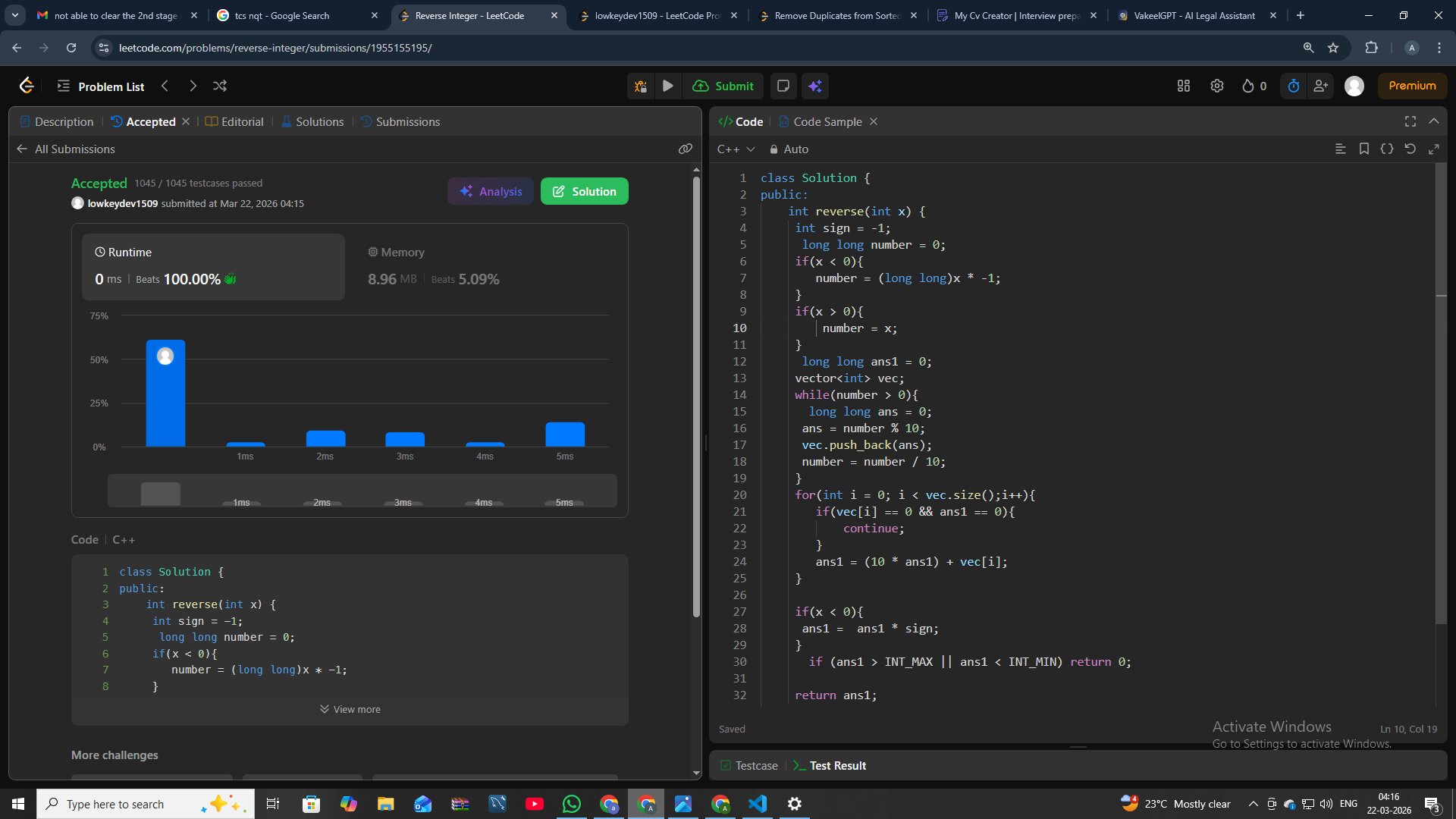Click the runtime distribution range slider handle
The height and width of the screenshot is (819, 1456).
160,494
